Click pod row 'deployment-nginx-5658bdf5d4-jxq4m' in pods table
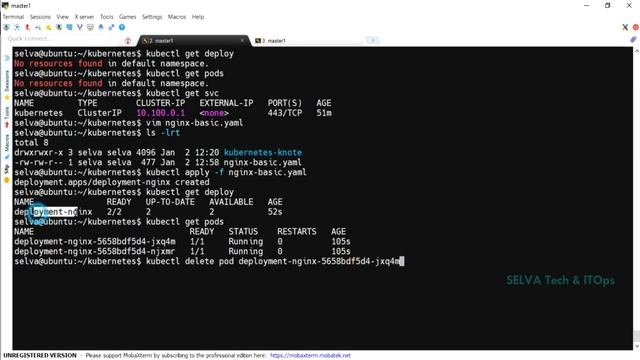The width and height of the screenshot is (640, 360). click(x=182, y=242)
